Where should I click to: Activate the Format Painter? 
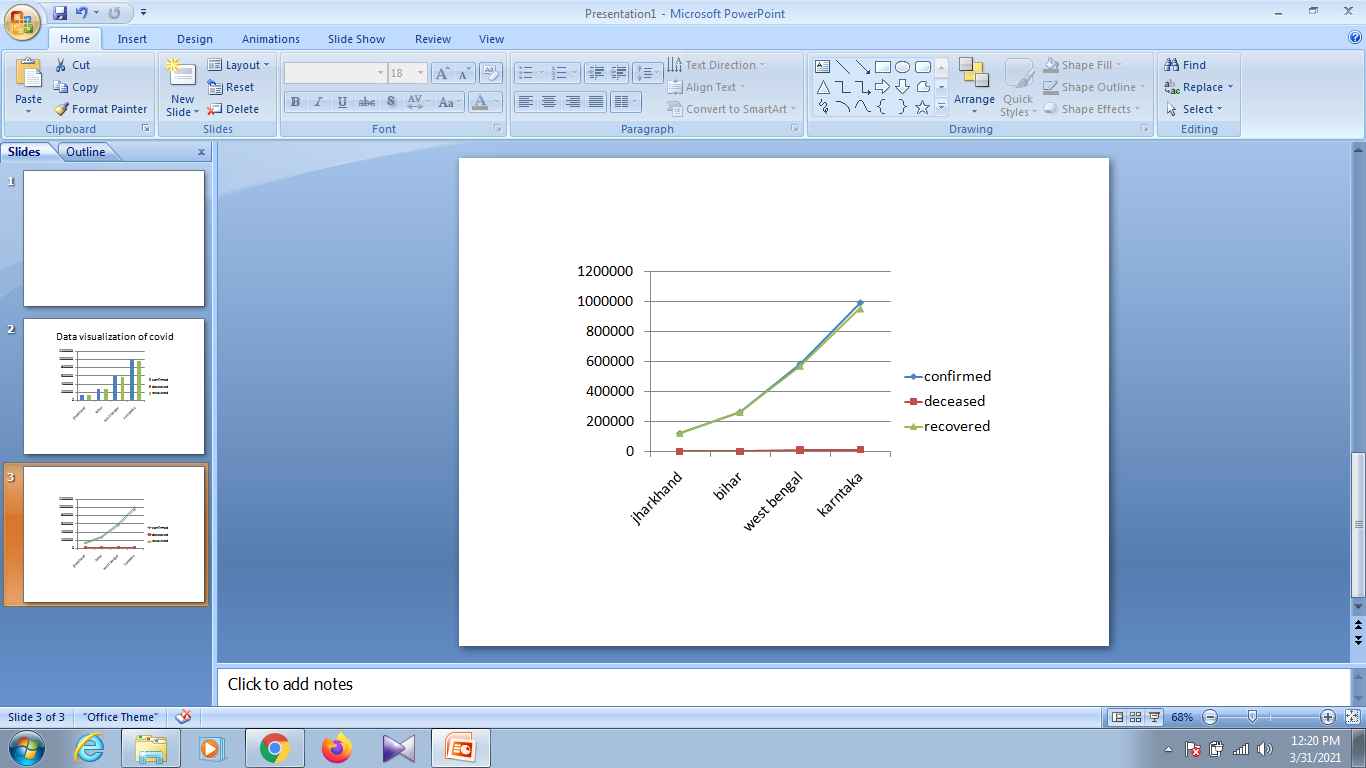coord(100,109)
